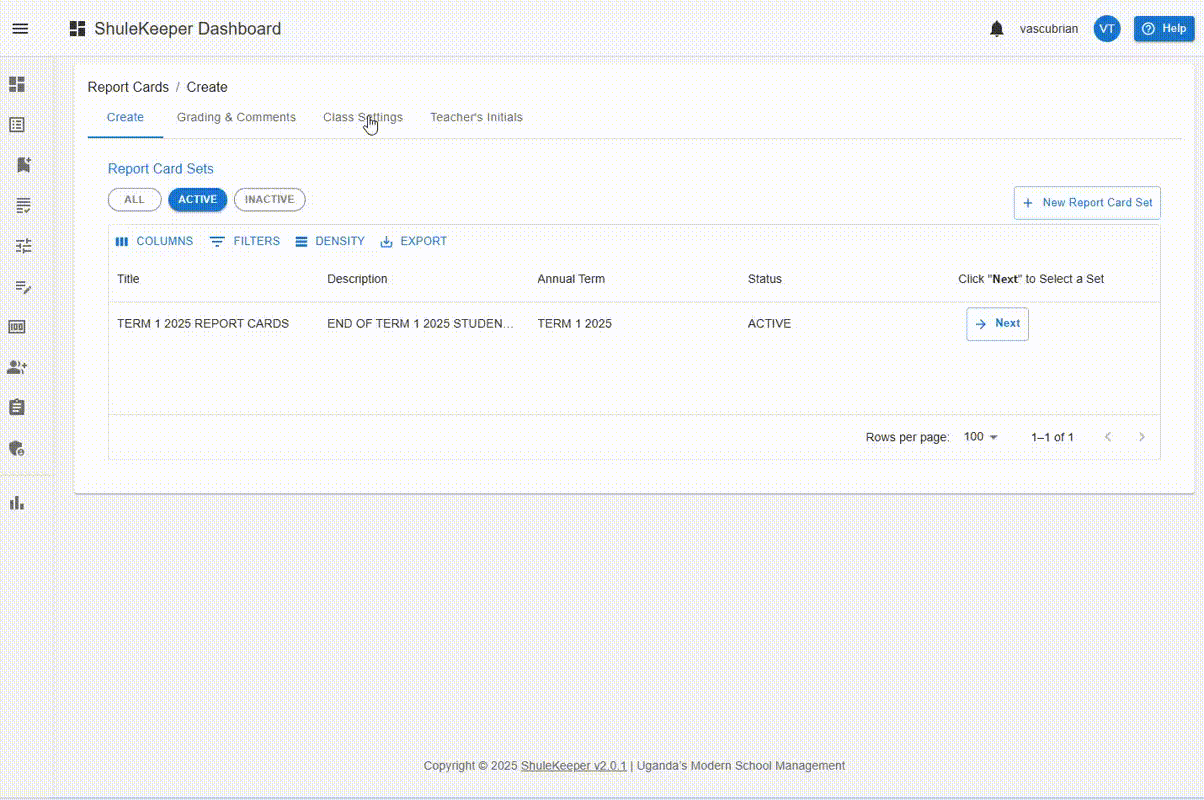The image size is (1204, 800).
Task: Open the rows per page dropdown
Action: pyautogui.click(x=980, y=437)
